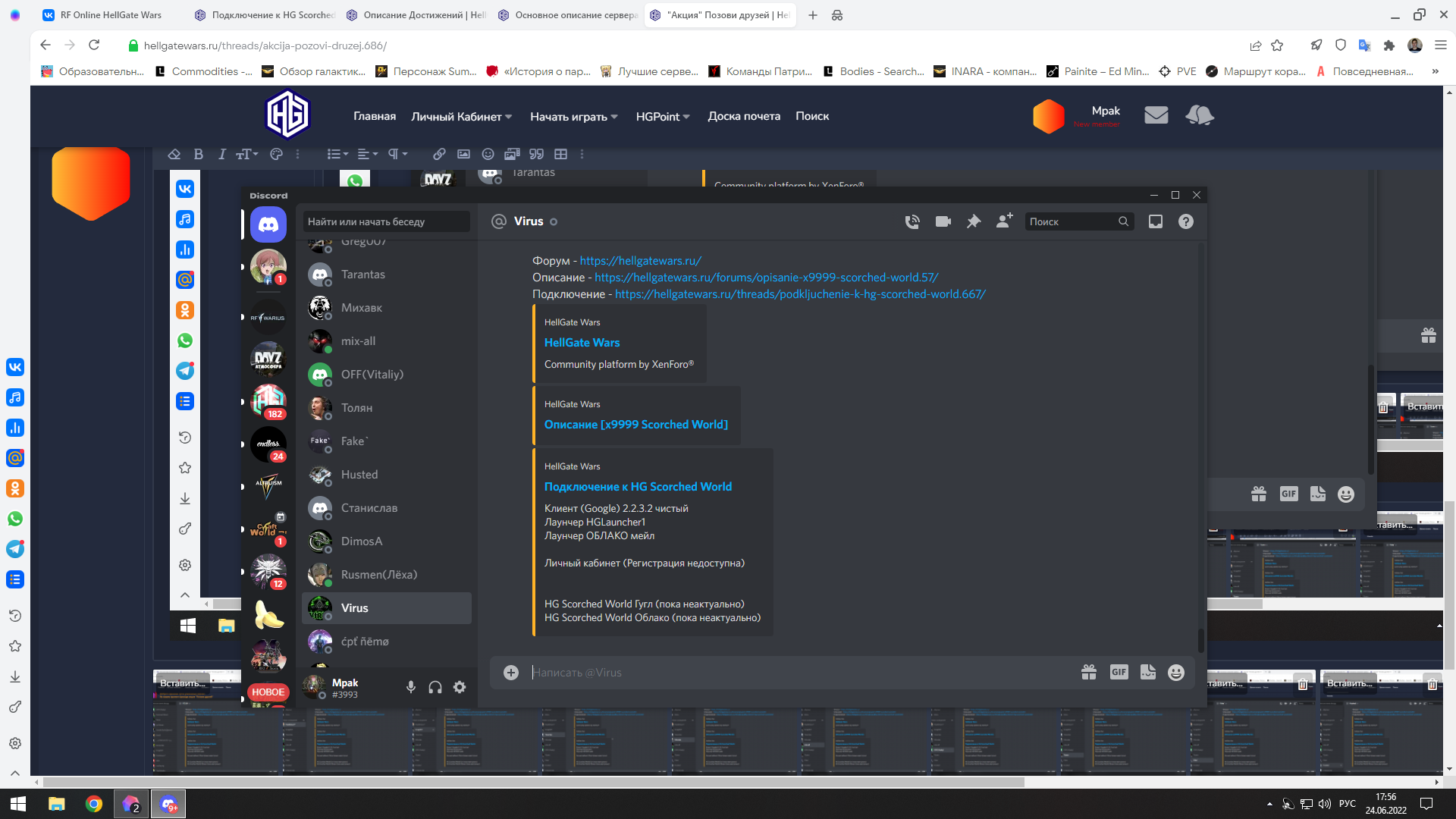
Task: Open paragraph format dropdown in editor
Action: [398, 154]
